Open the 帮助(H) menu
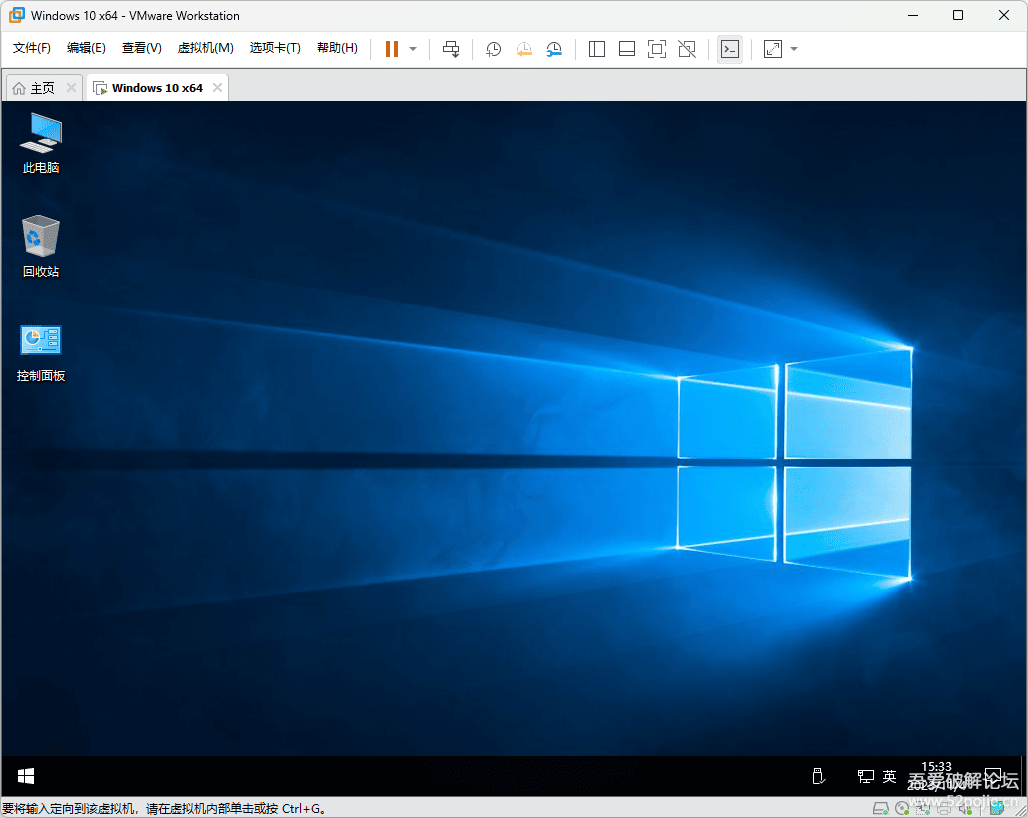 (x=337, y=49)
